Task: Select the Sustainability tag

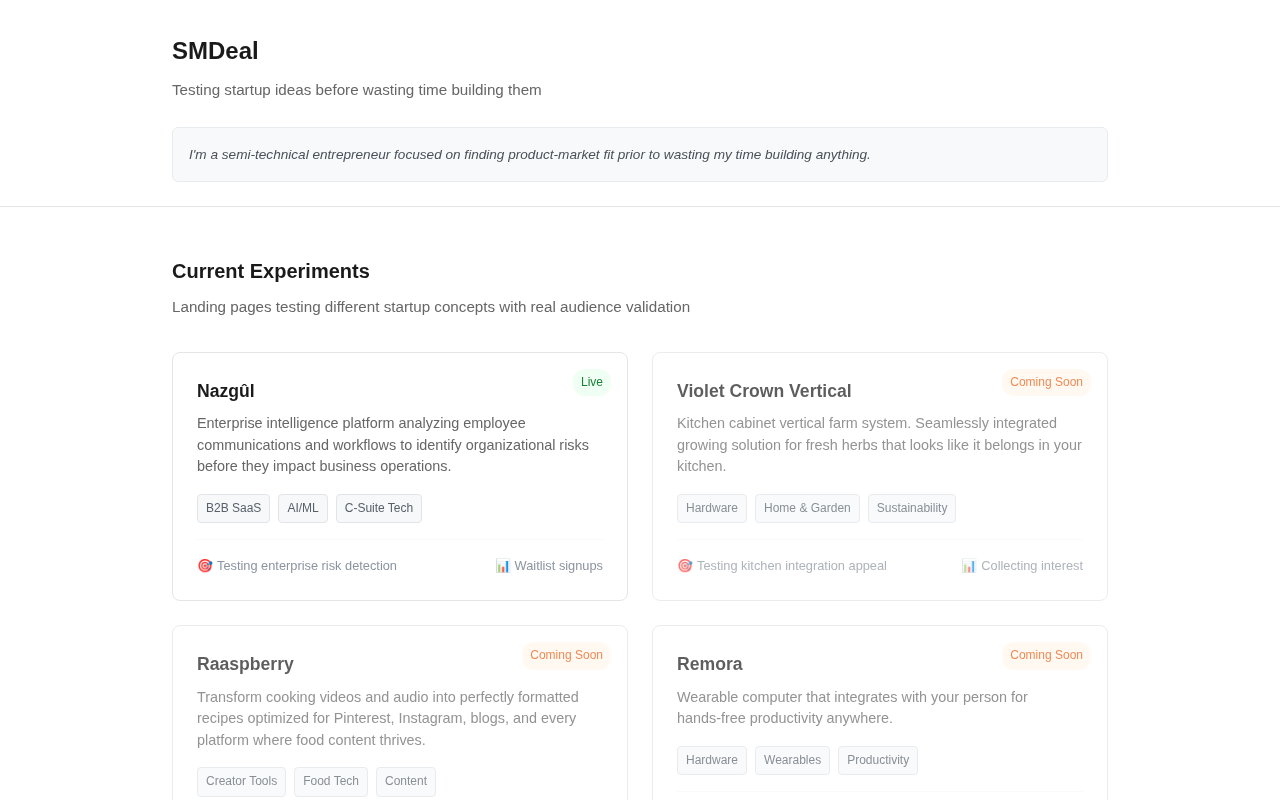Action: click(x=912, y=508)
